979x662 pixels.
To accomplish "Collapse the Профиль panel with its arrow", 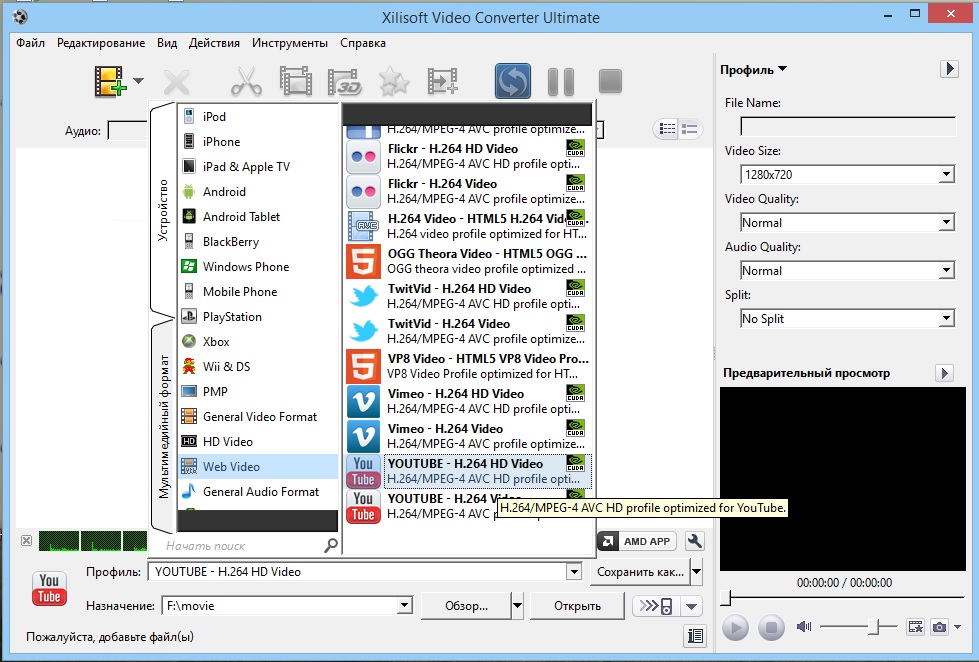I will point(949,69).
